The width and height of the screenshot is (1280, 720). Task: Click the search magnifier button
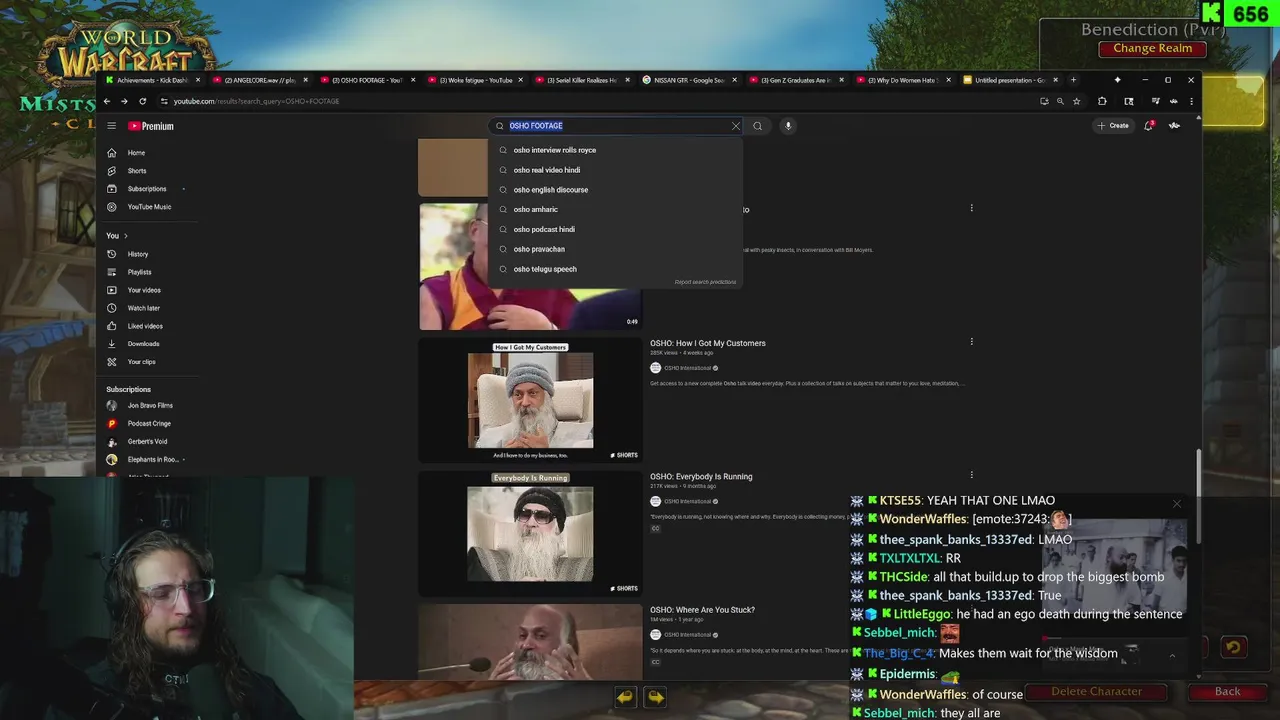click(757, 126)
